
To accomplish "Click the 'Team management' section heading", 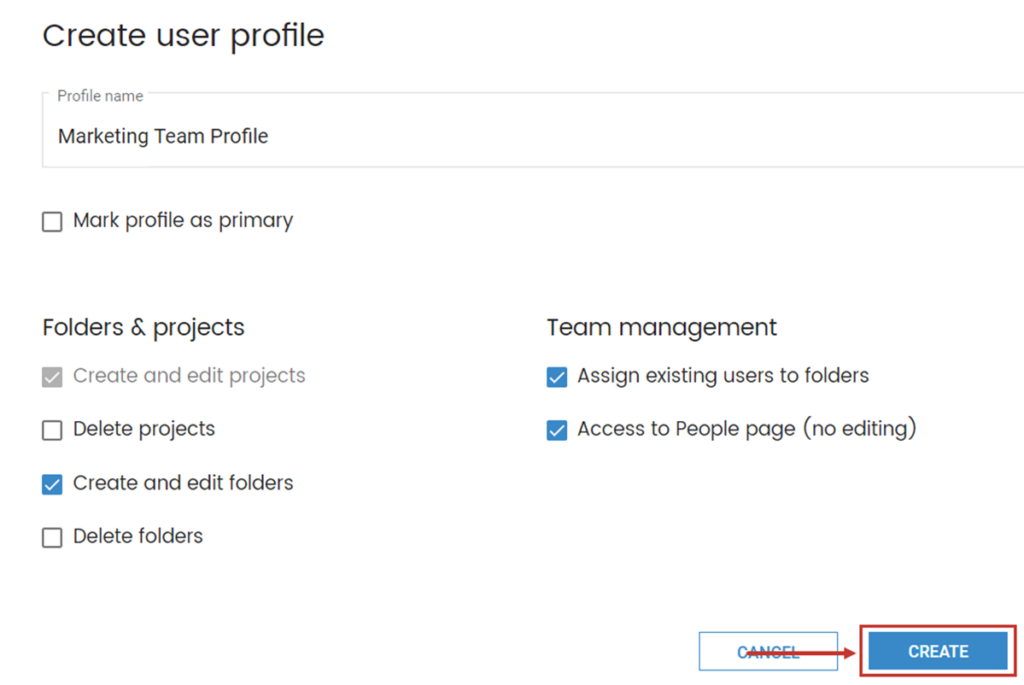I will pyautogui.click(x=661, y=327).
